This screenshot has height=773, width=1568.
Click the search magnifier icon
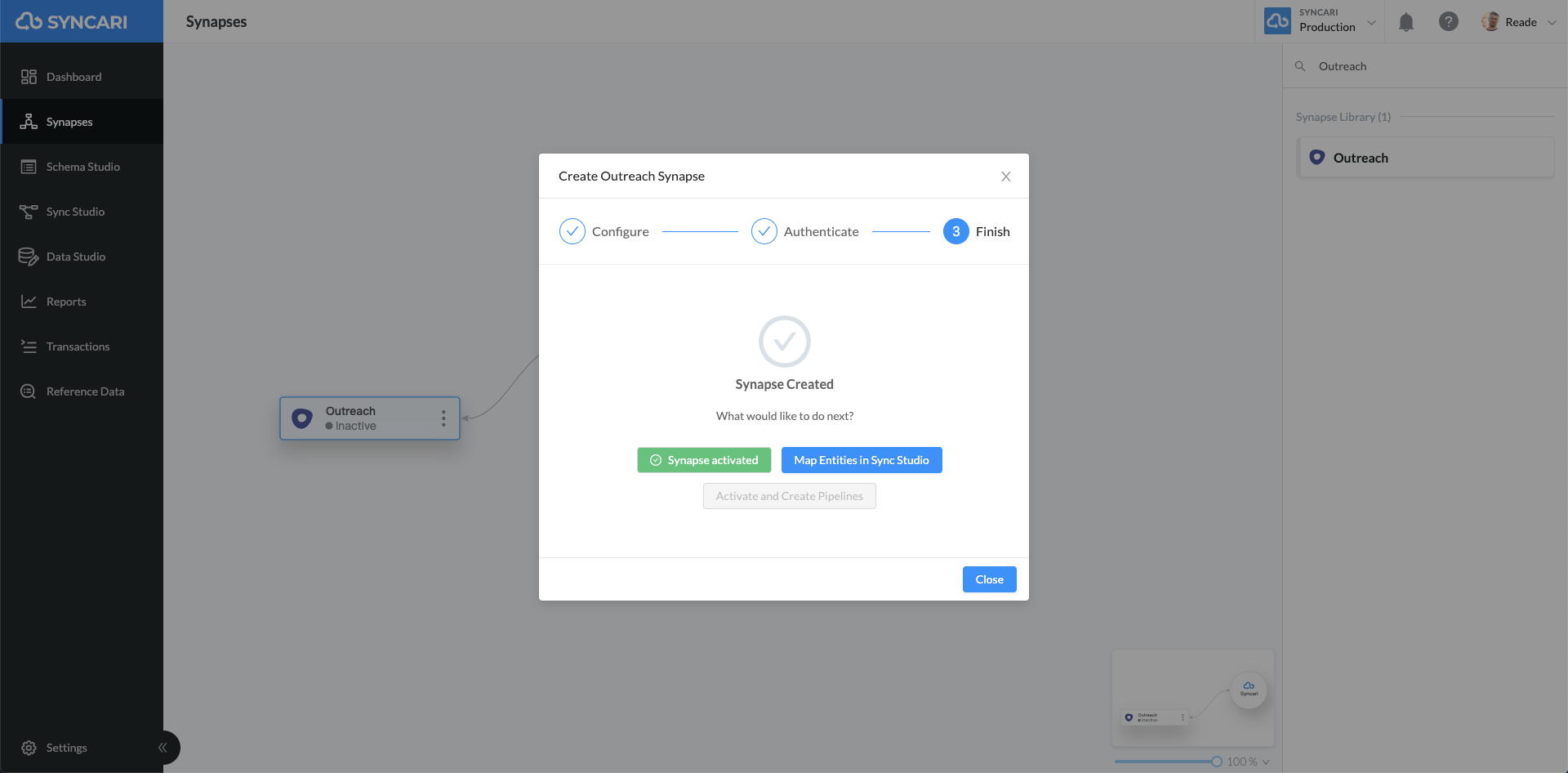1300,66
